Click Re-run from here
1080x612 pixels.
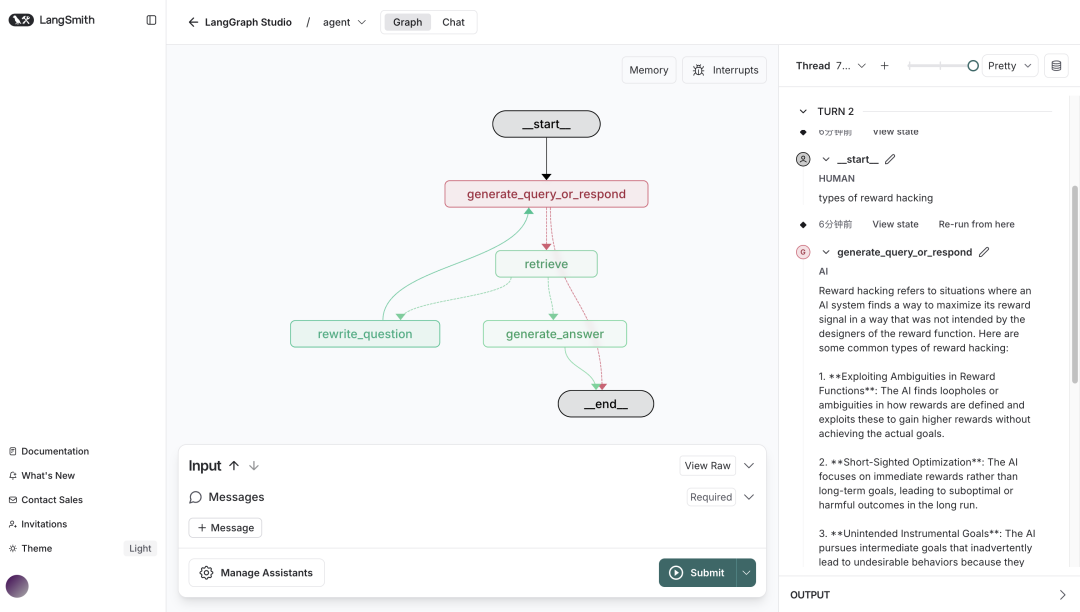[976, 224]
